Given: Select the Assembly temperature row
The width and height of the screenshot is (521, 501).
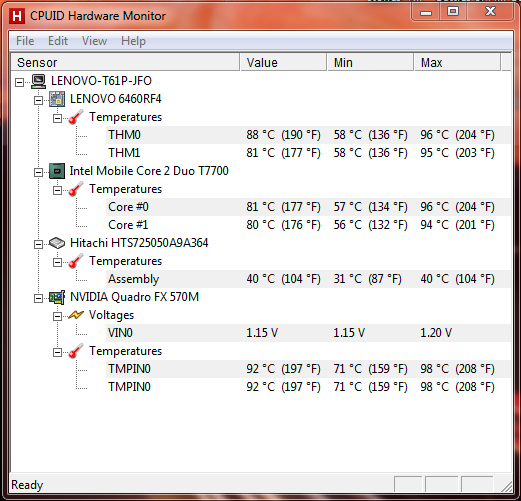Looking at the screenshot, I should coord(308,279).
